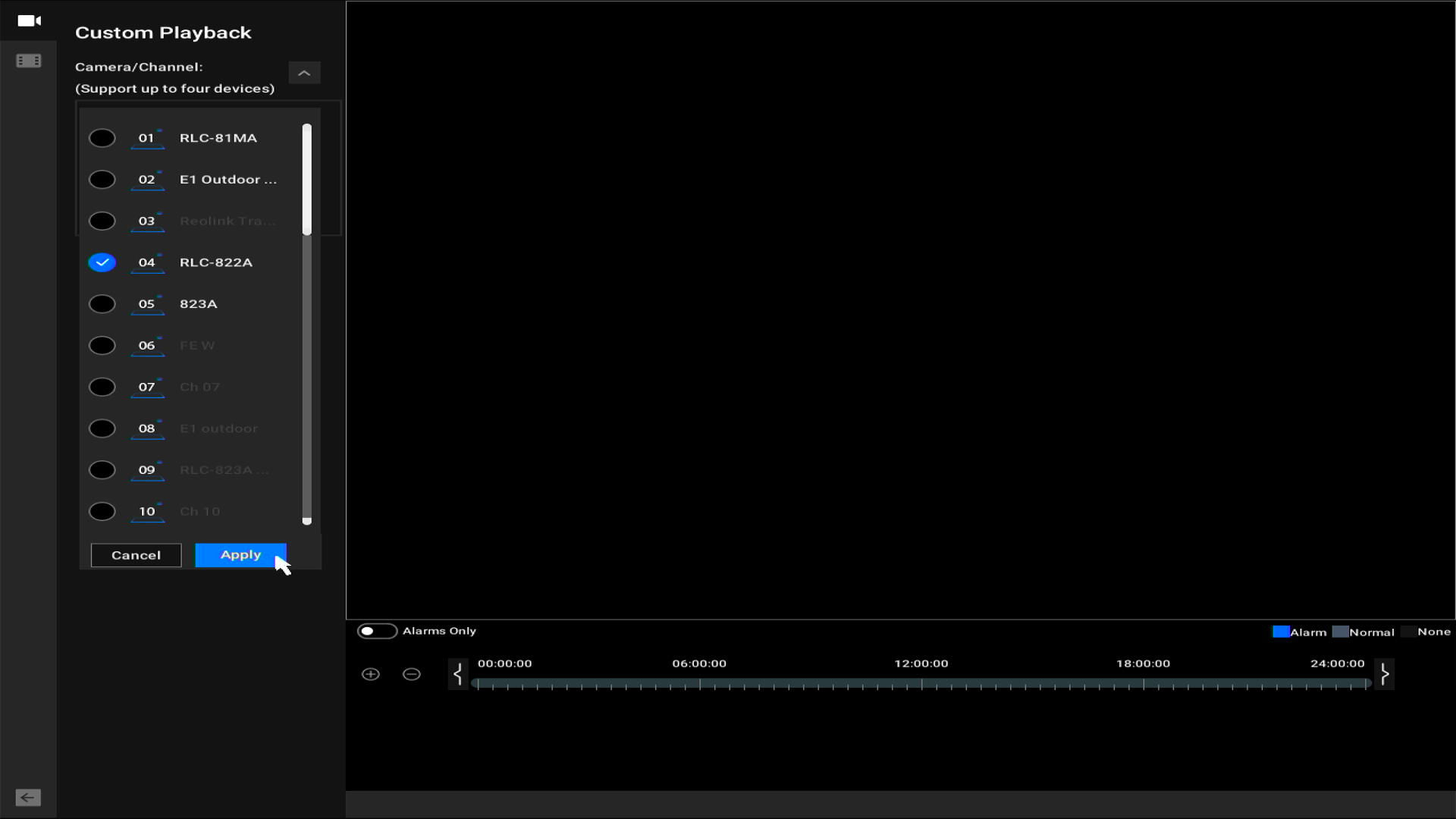This screenshot has height=819, width=1456.
Task: Click the zoom-in icon on timeline
Action: coord(371,673)
